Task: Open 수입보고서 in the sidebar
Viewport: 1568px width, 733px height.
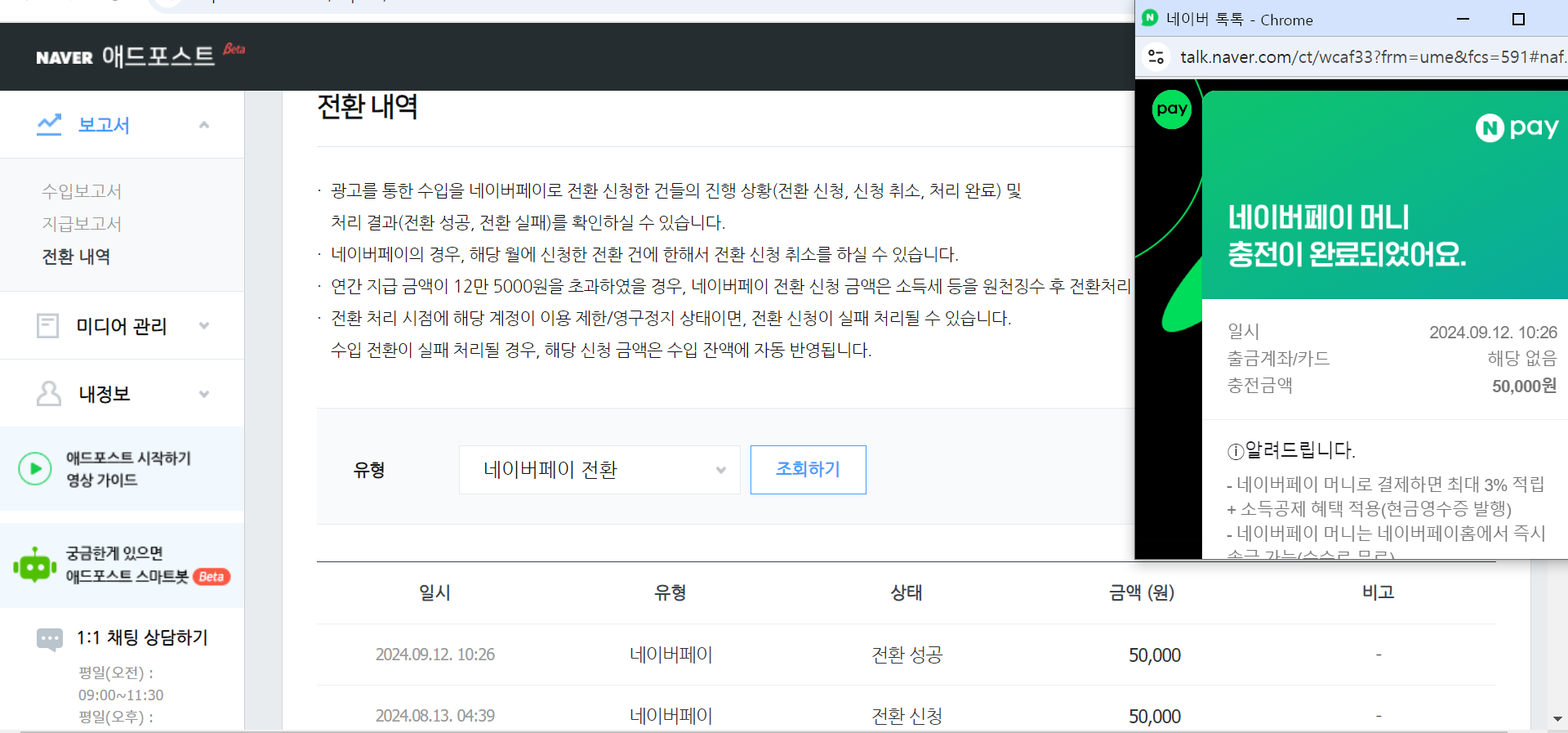Action: (x=82, y=191)
